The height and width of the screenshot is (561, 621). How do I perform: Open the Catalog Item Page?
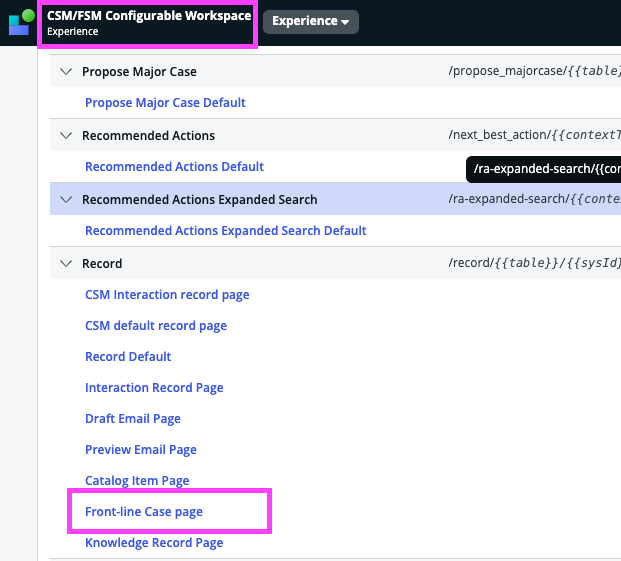[x=137, y=481]
